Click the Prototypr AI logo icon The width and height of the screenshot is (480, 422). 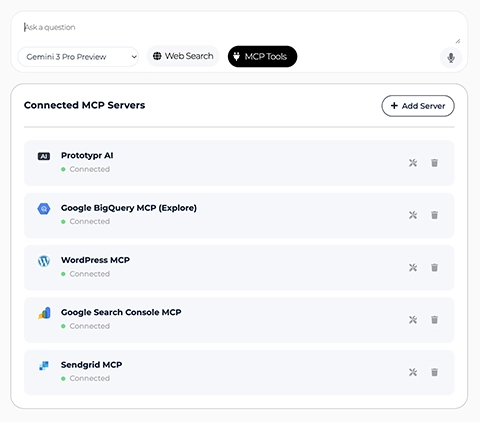coord(44,156)
